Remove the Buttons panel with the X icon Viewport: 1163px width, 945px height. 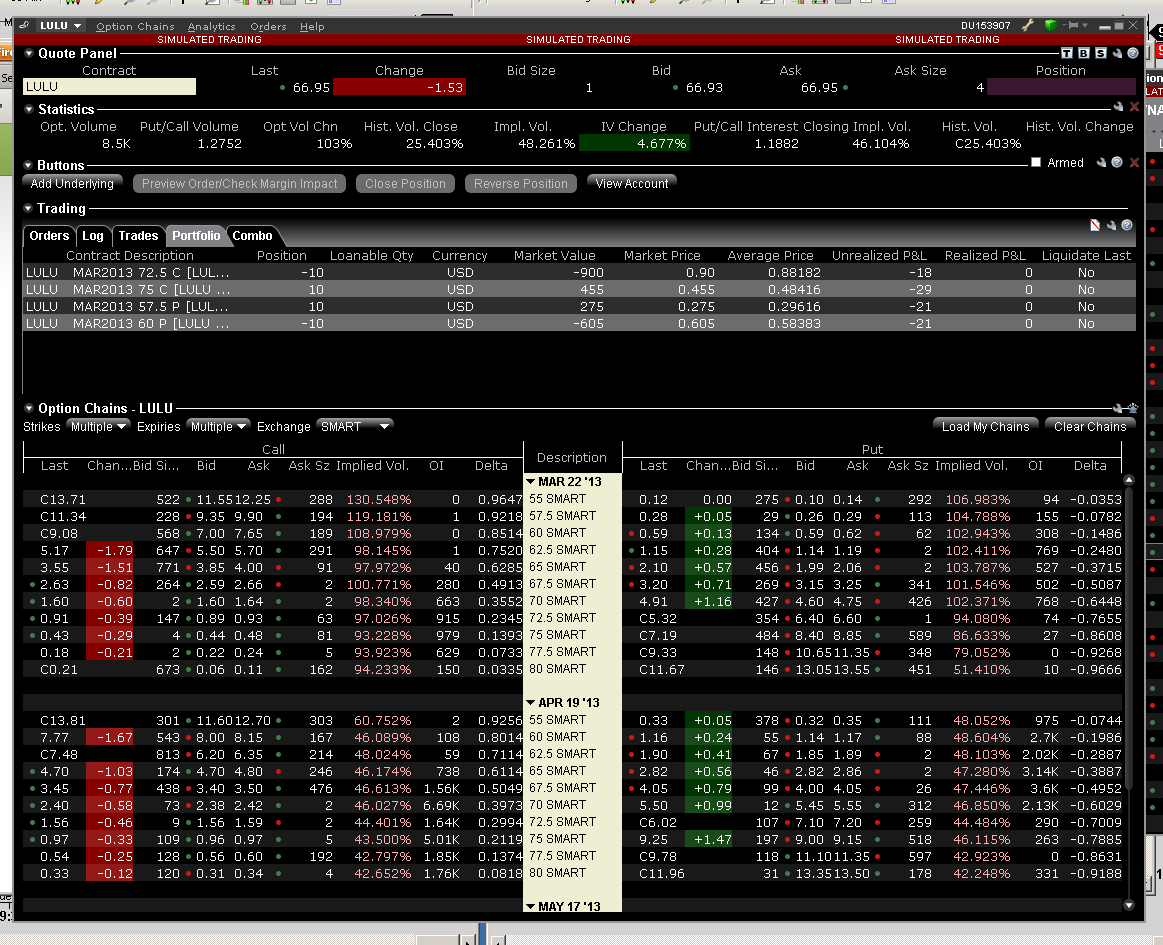[x=1134, y=162]
